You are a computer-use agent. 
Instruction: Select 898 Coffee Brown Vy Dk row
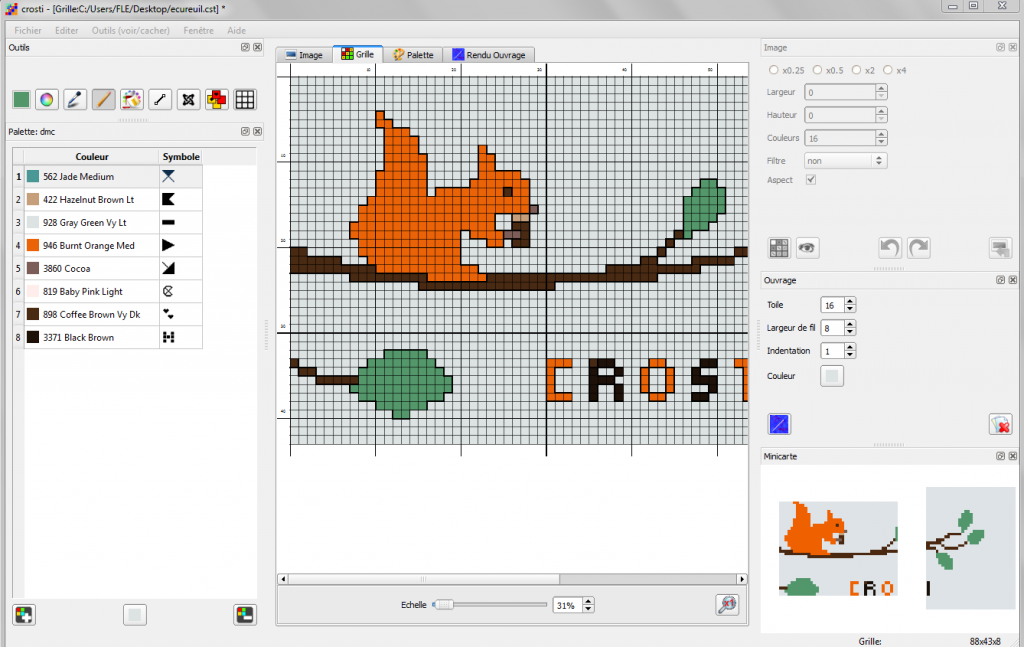(x=107, y=314)
